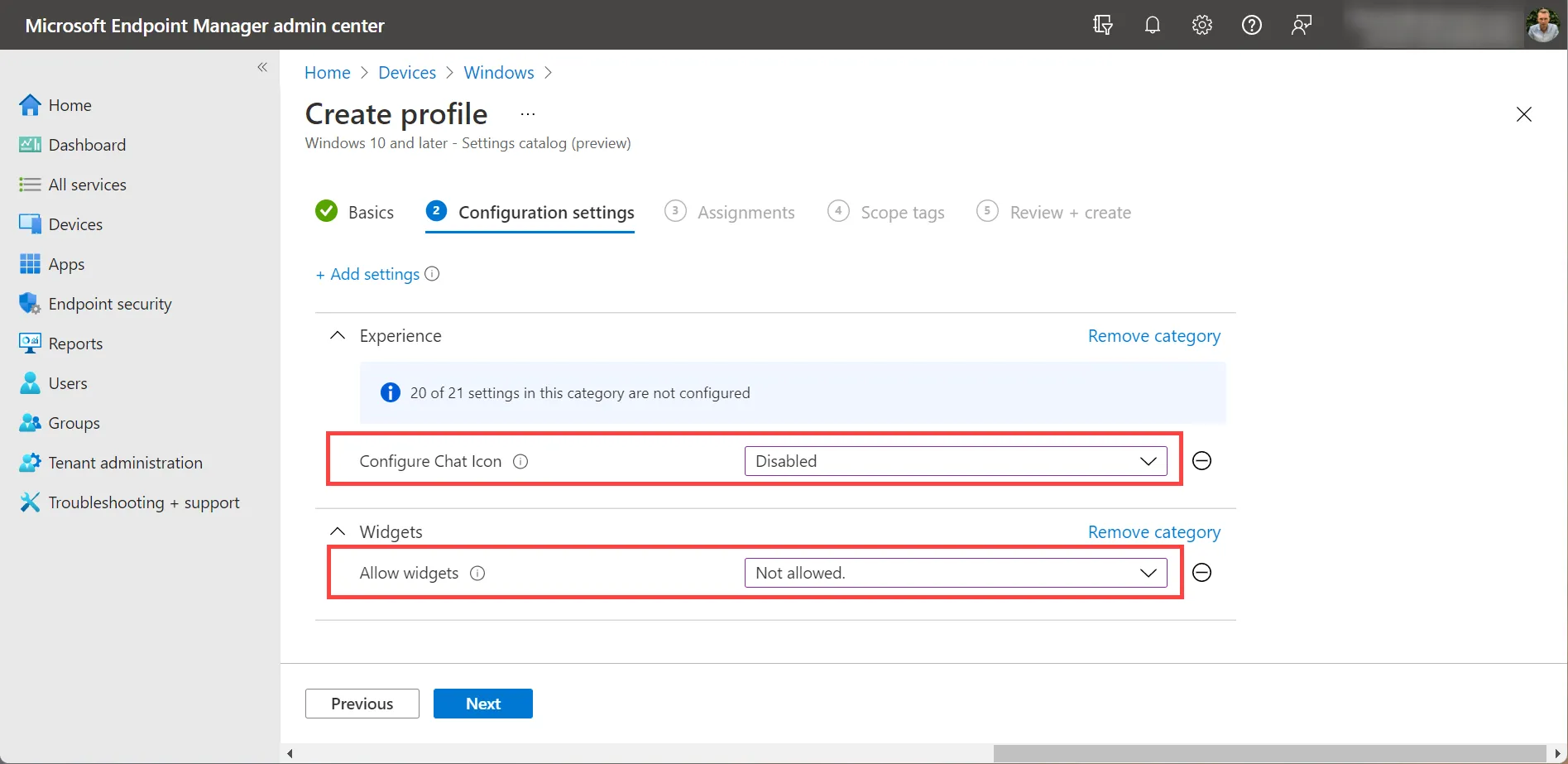This screenshot has width=1568, height=764.
Task: Click the Microsoft Endpoint Manager admin center title
Action: coord(204,26)
